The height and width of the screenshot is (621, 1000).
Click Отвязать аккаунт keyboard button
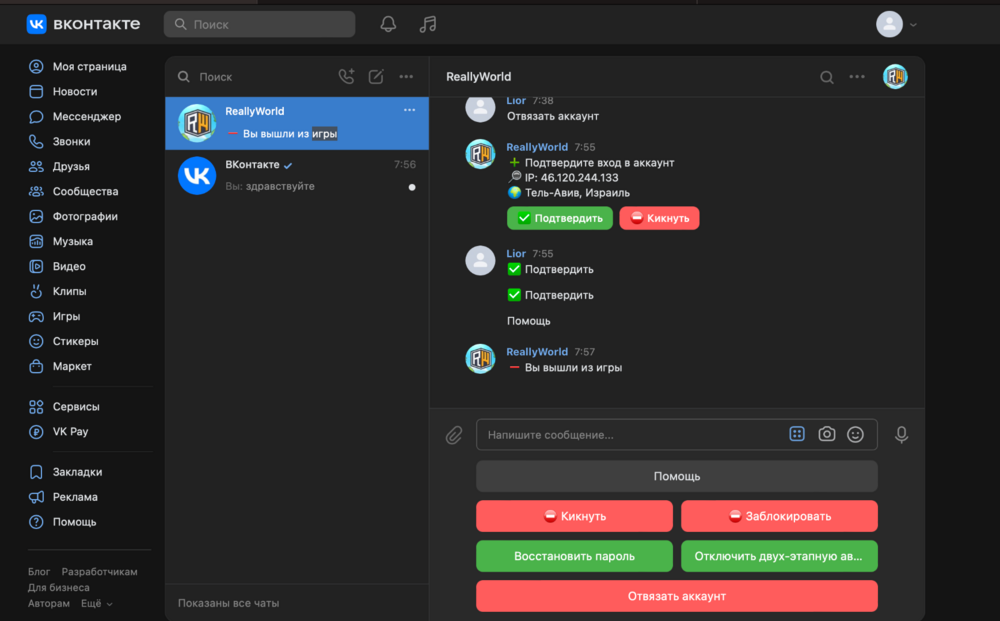pos(677,596)
